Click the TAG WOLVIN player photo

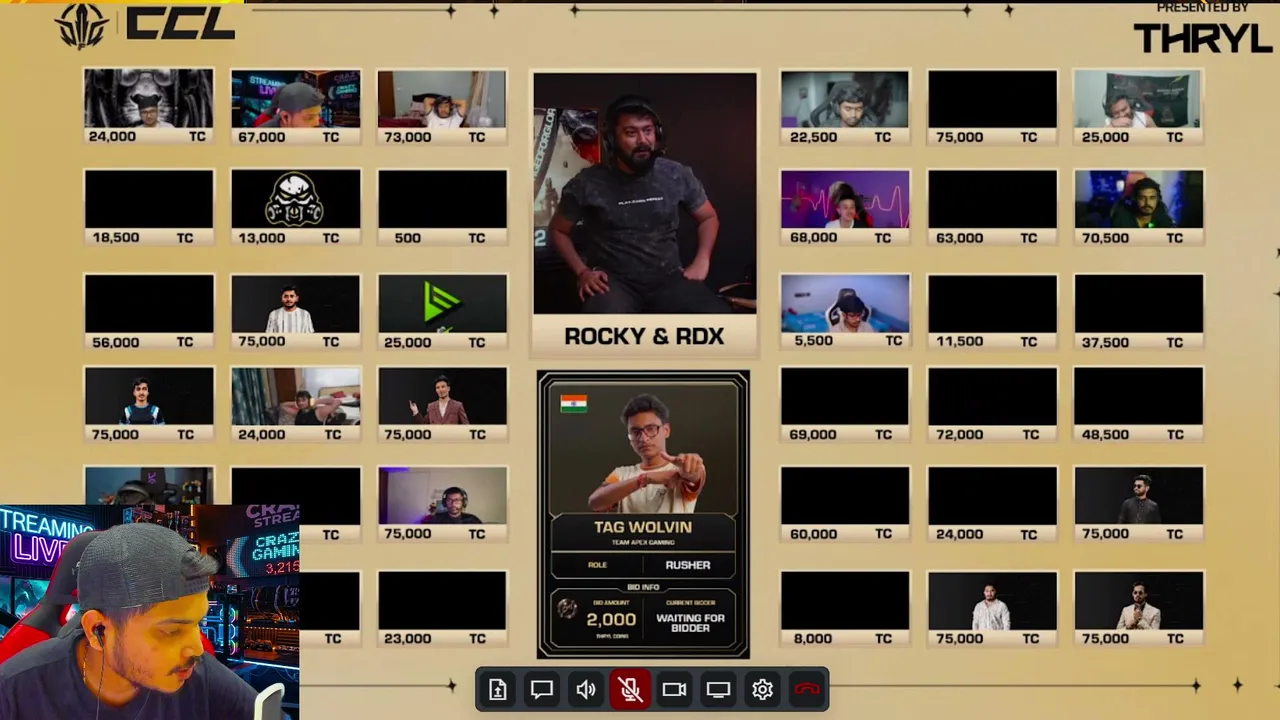(x=643, y=447)
